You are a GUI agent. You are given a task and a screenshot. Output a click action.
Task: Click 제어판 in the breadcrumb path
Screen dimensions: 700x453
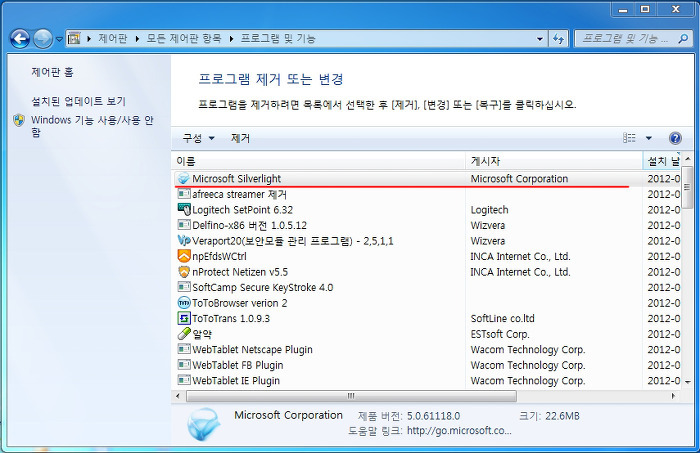pyautogui.click(x=112, y=39)
